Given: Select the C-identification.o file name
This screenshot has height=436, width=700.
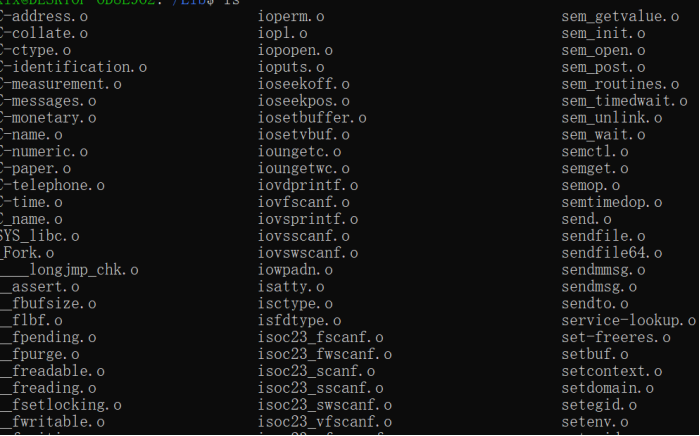Looking at the screenshot, I should (73, 67).
